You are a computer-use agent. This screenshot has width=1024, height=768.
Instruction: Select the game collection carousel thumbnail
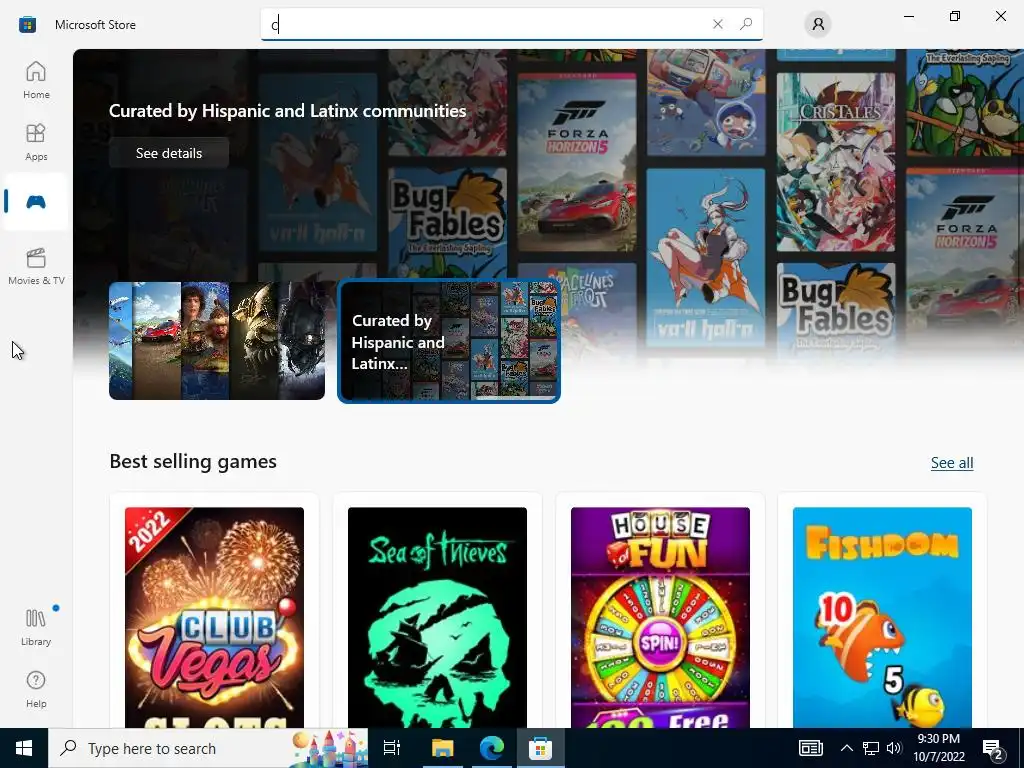[x=217, y=341]
